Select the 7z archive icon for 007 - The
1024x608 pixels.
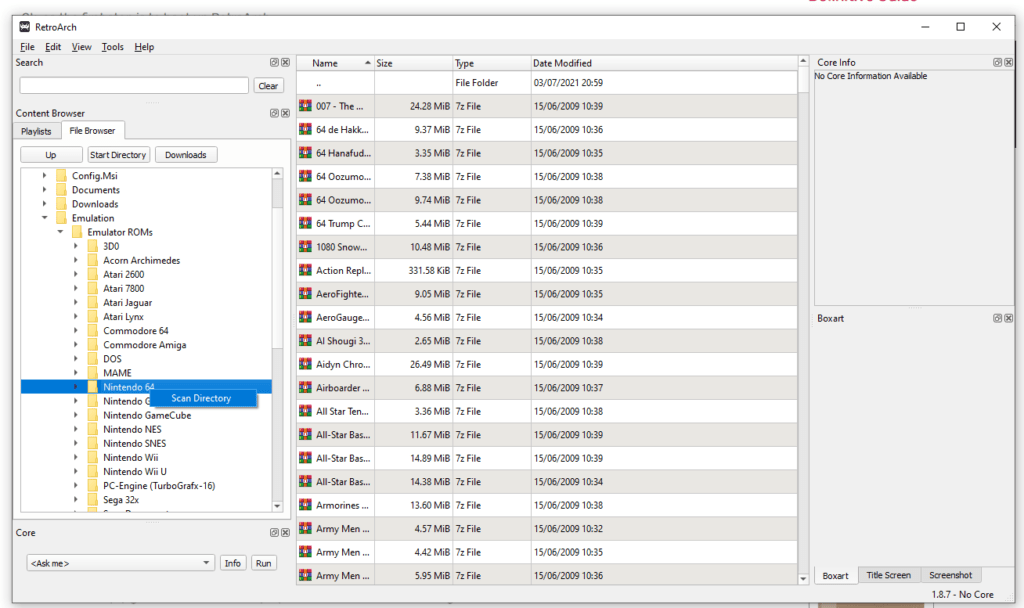coord(305,106)
